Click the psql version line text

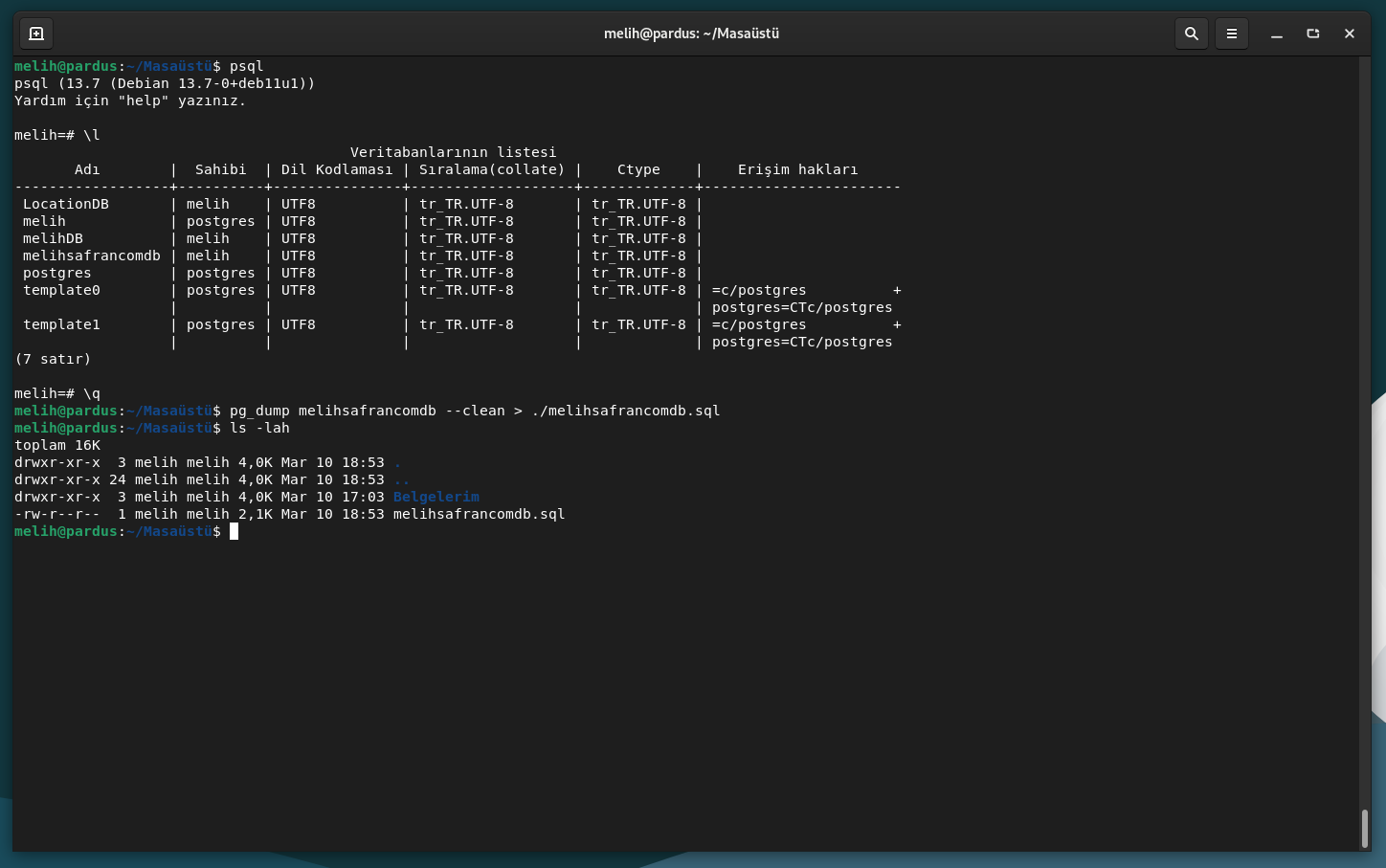(x=165, y=83)
